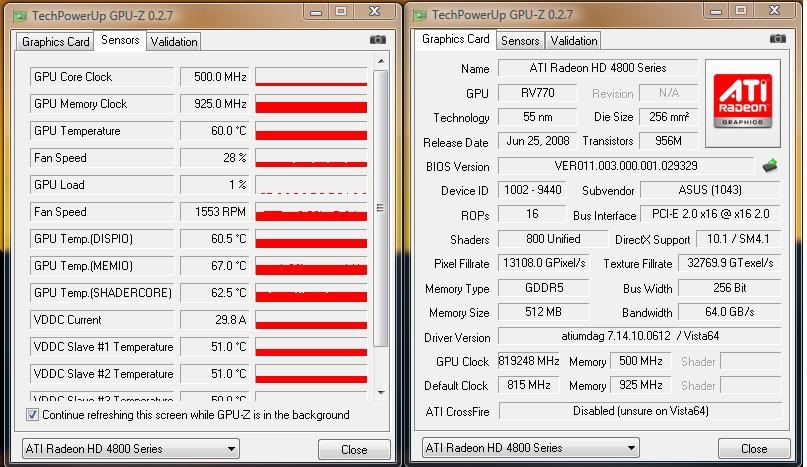The image size is (807, 467).
Task: Click the GPU-Z title icon in the right window
Action: coord(419,15)
